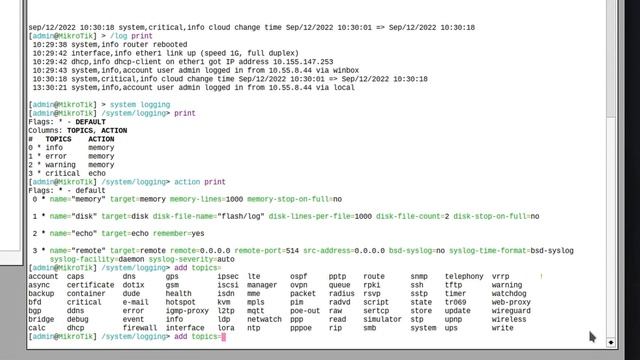Click the 'logged in from 10.55.8.44 via winbox' line

pyautogui.click(x=196, y=70)
